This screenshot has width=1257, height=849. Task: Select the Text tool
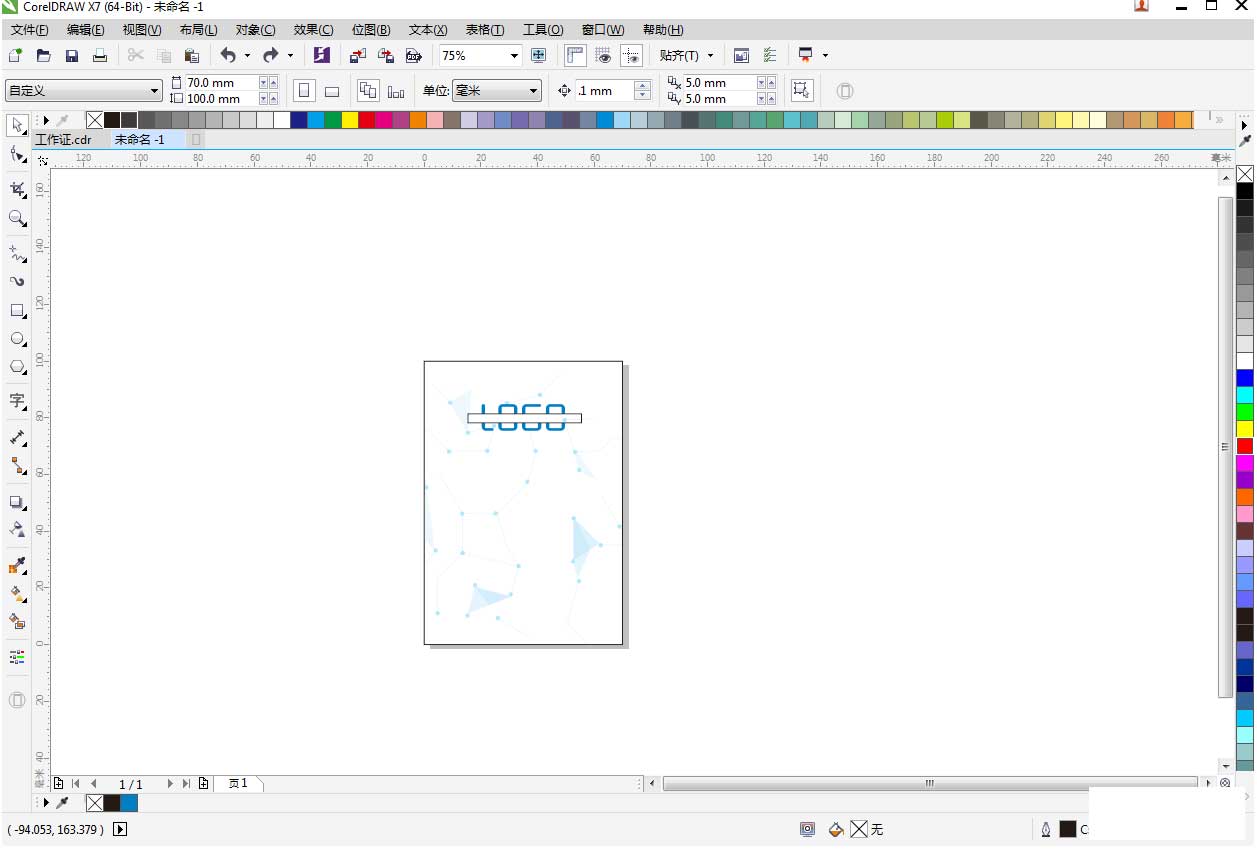click(x=17, y=402)
